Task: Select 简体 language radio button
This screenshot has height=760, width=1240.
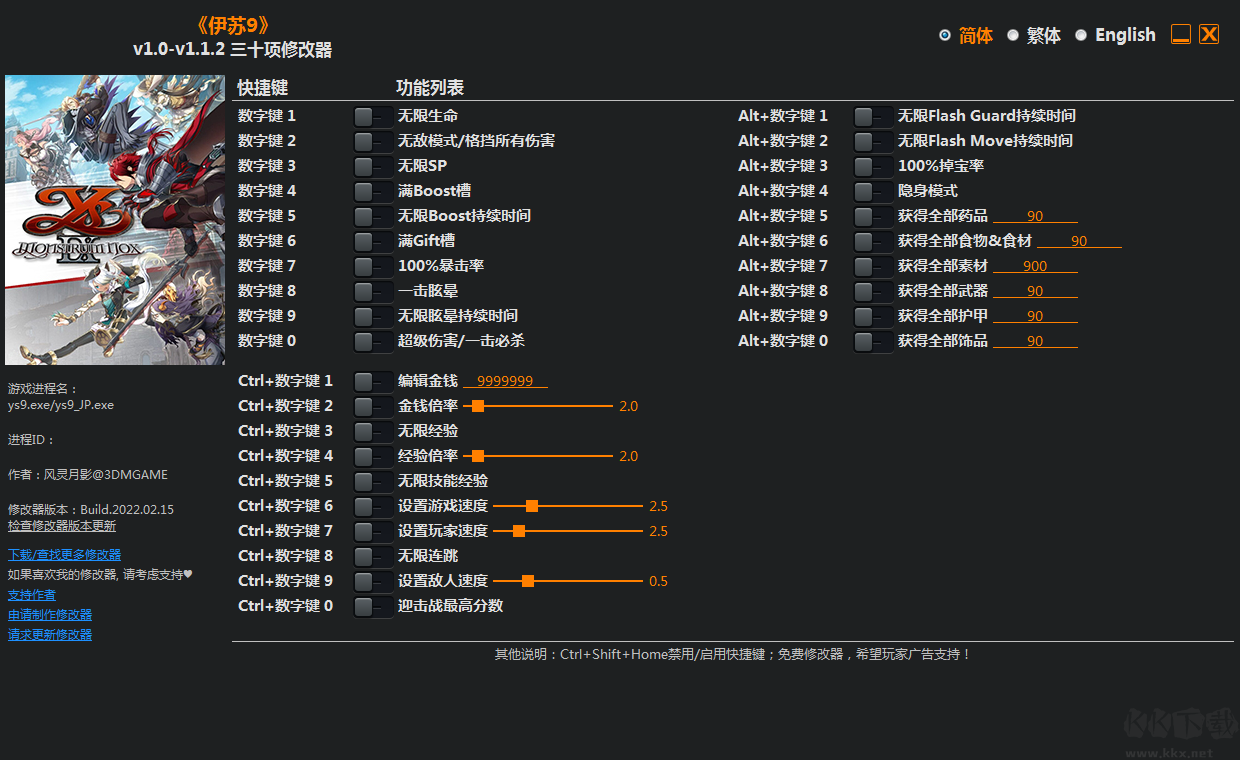Action: point(945,35)
